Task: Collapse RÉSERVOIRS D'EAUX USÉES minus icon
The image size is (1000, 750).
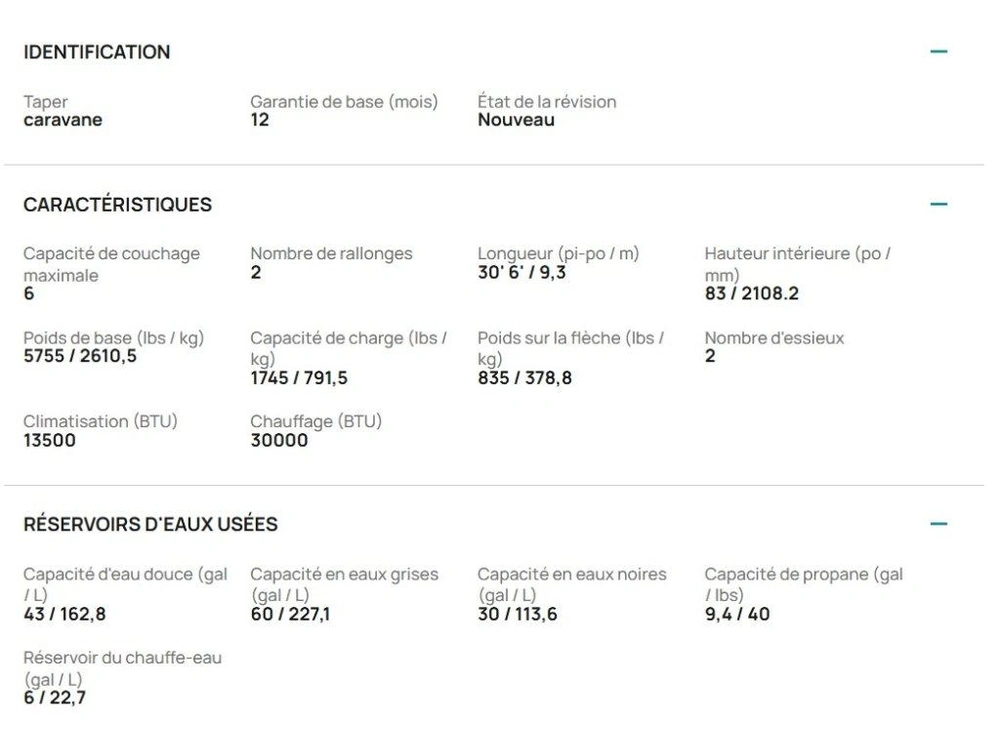Action: (x=938, y=524)
